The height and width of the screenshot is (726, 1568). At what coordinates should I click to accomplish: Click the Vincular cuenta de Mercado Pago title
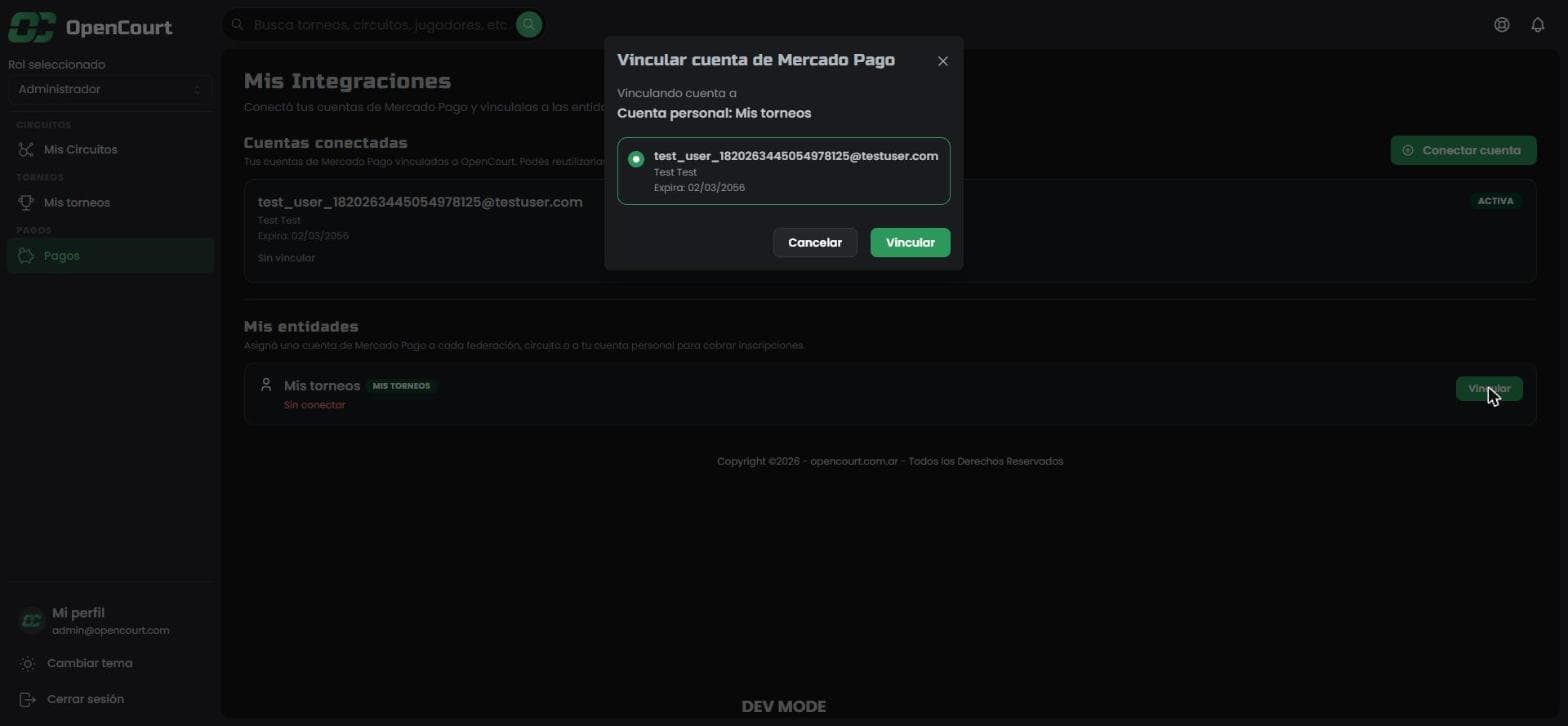(x=756, y=60)
